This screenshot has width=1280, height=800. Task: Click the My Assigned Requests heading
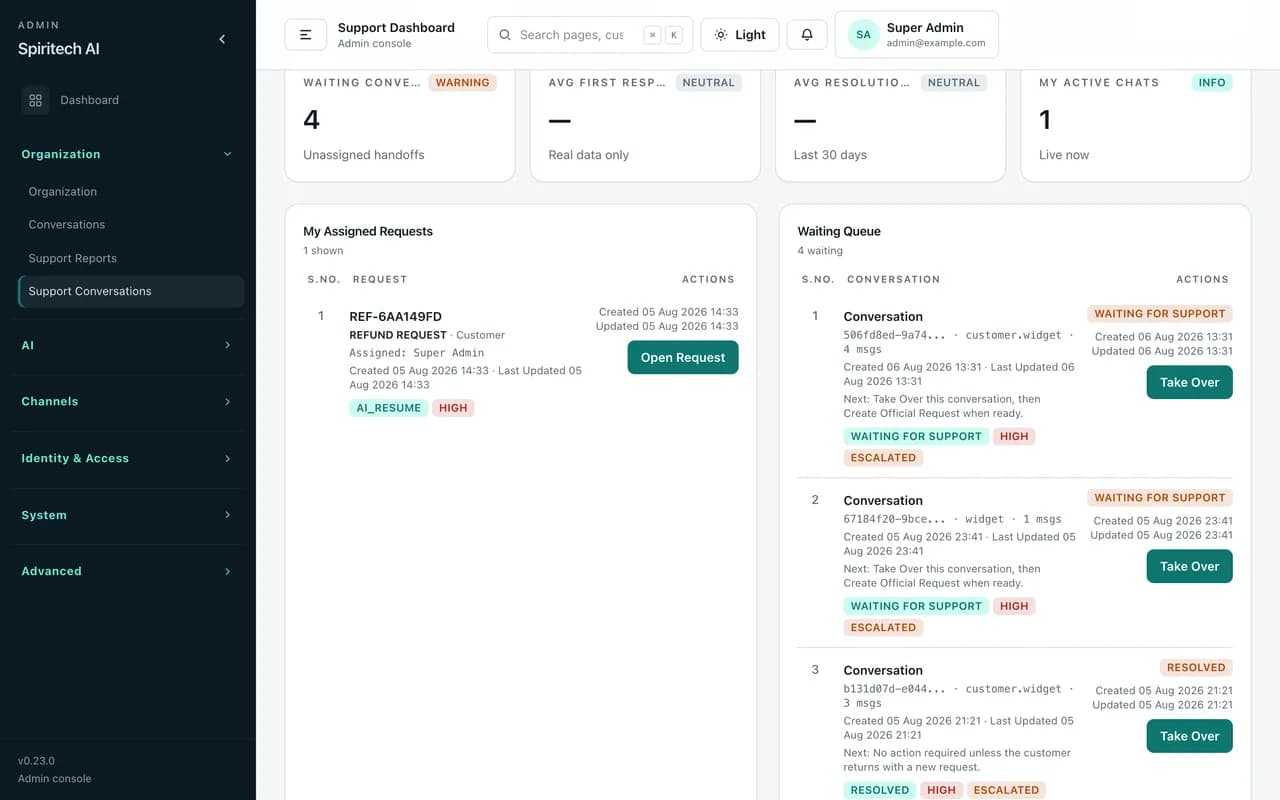368,231
